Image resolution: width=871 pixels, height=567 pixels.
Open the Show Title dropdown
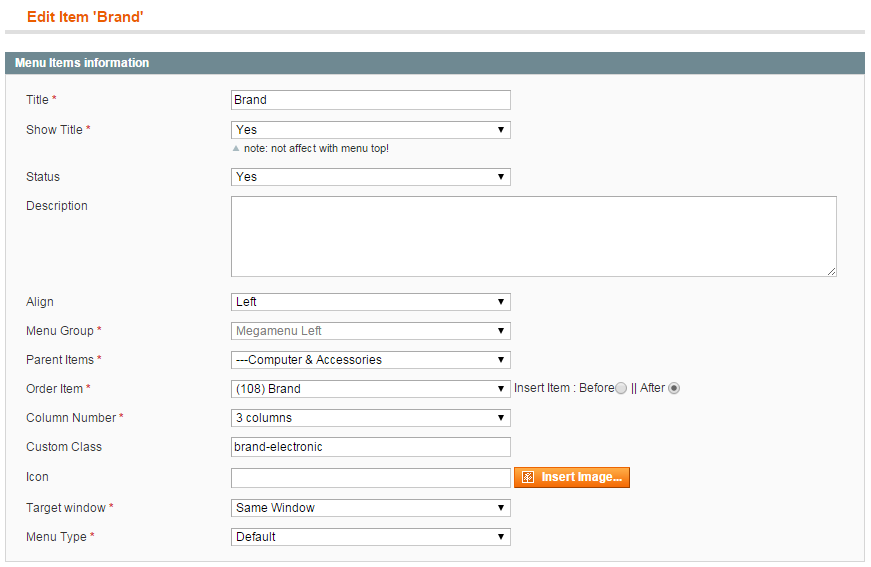click(x=371, y=130)
